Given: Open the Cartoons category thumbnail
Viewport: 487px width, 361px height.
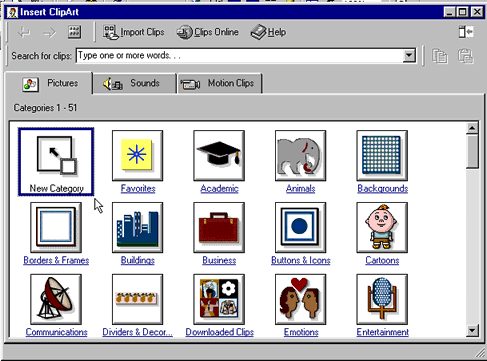Looking at the screenshot, I should [382, 228].
